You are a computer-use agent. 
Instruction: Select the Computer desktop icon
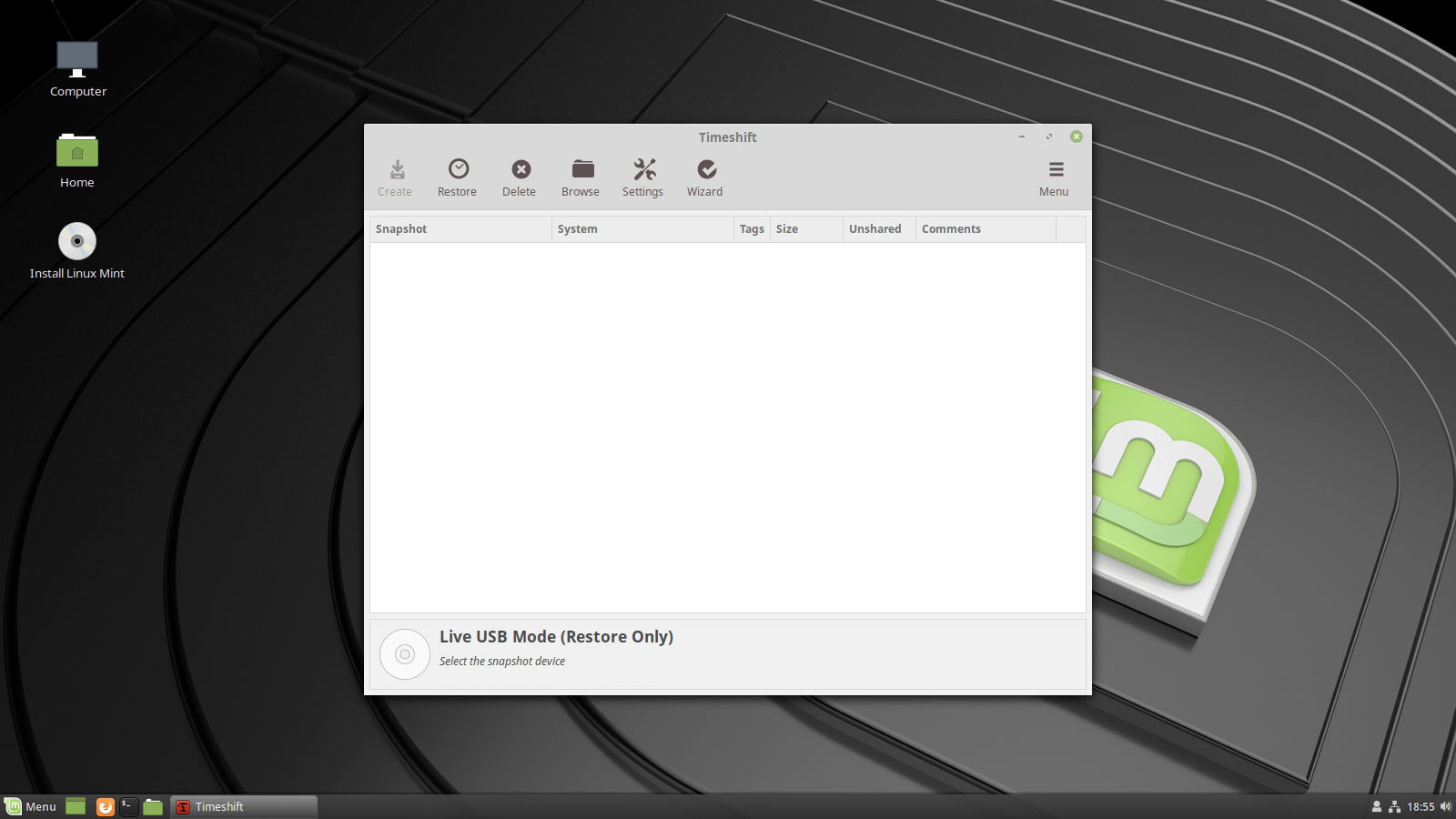[x=77, y=69]
